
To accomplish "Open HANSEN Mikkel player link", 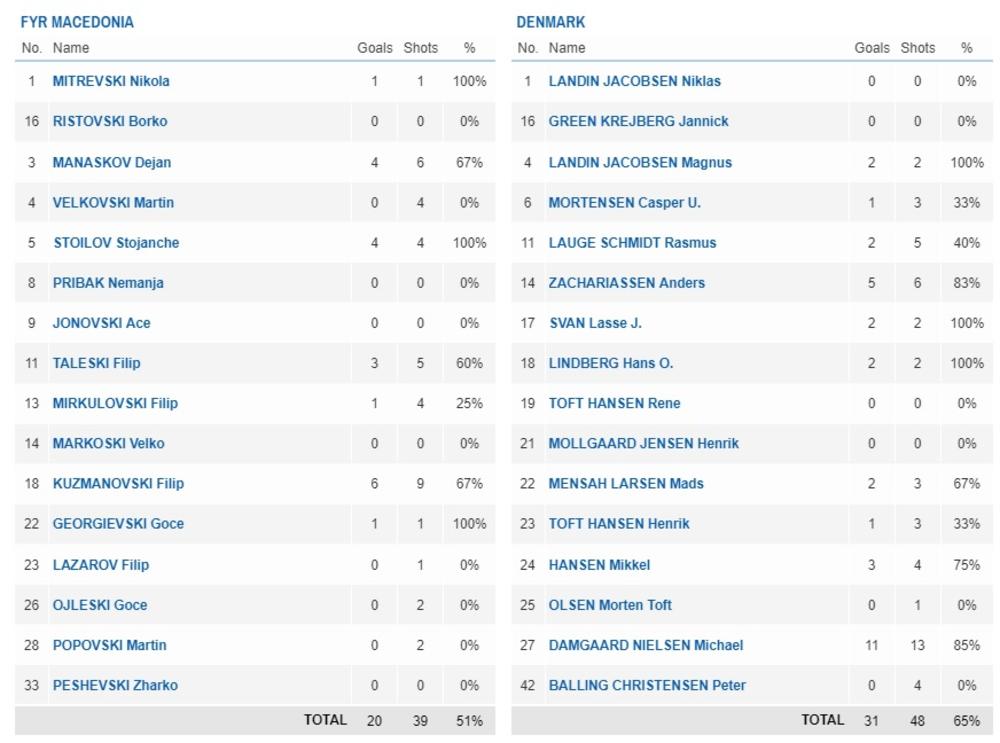I will click(x=599, y=564).
